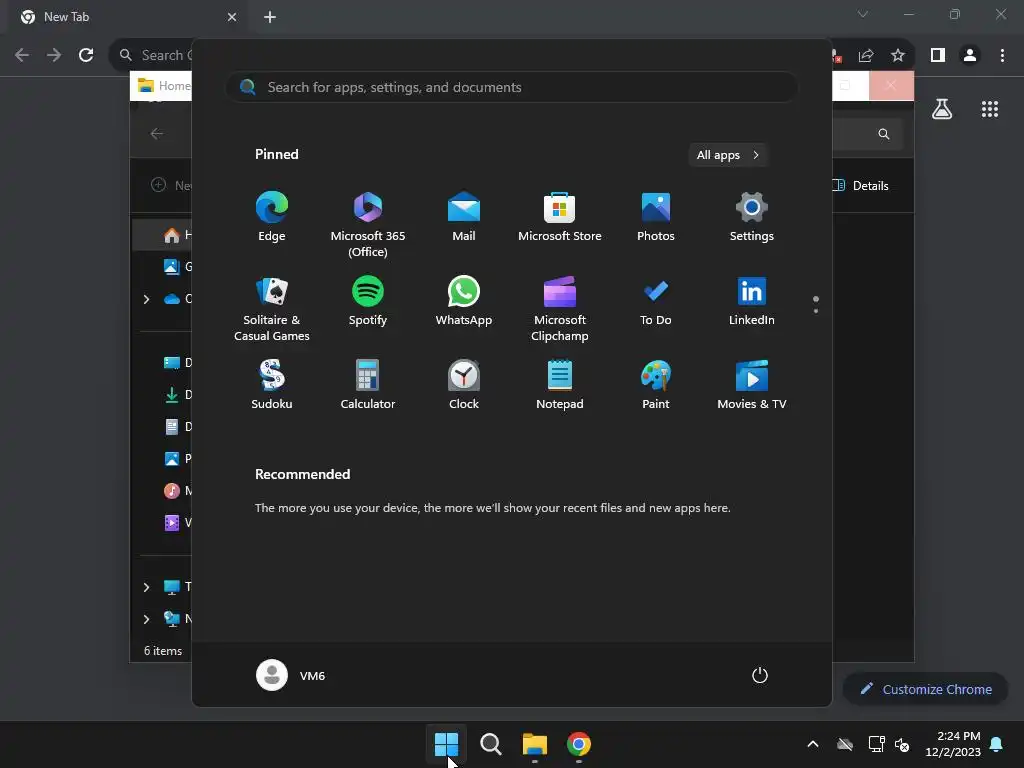Image resolution: width=1024 pixels, height=768 pixels.
Task: Launch the Photos app
Action: pyautogui.click(x=656, y=216)
